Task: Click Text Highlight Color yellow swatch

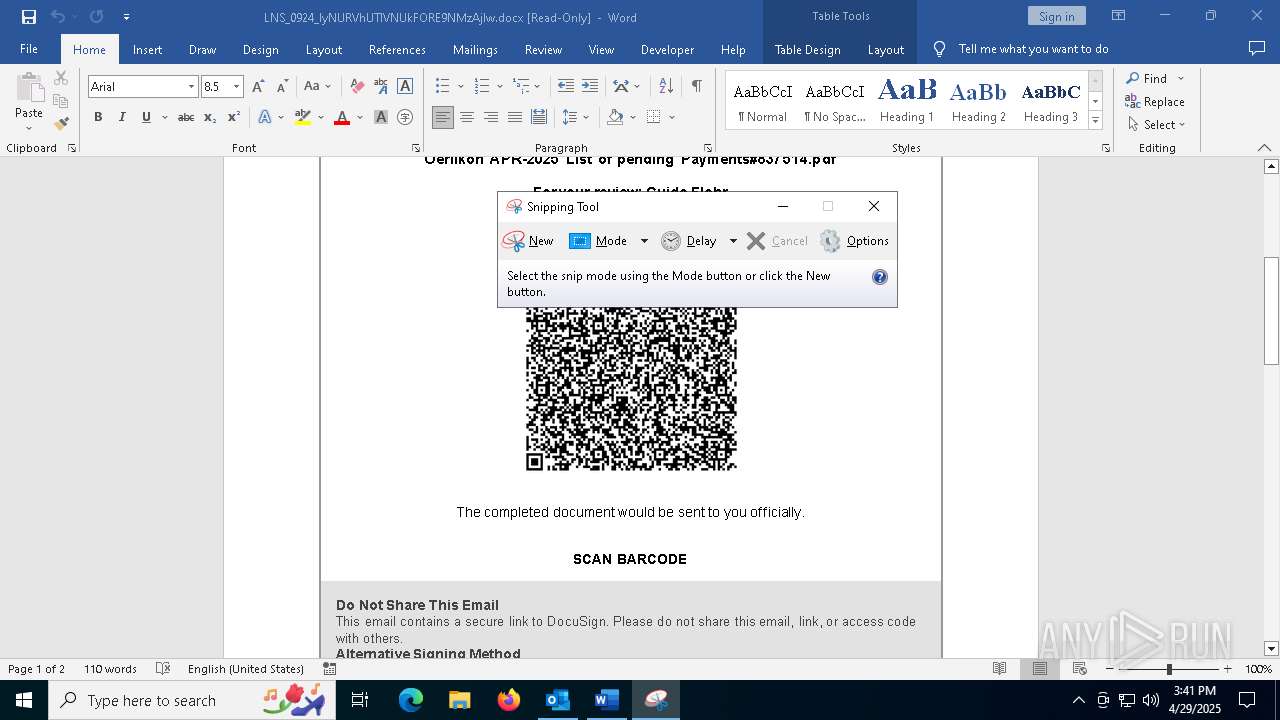Action: pos(303,117)
